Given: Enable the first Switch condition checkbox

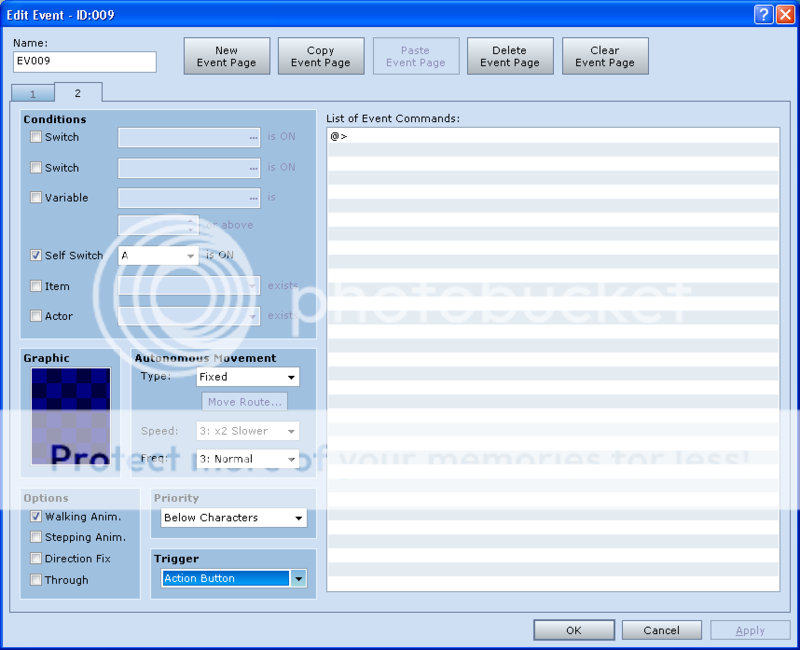Looking at the screenshot, I should coord(36,137).
